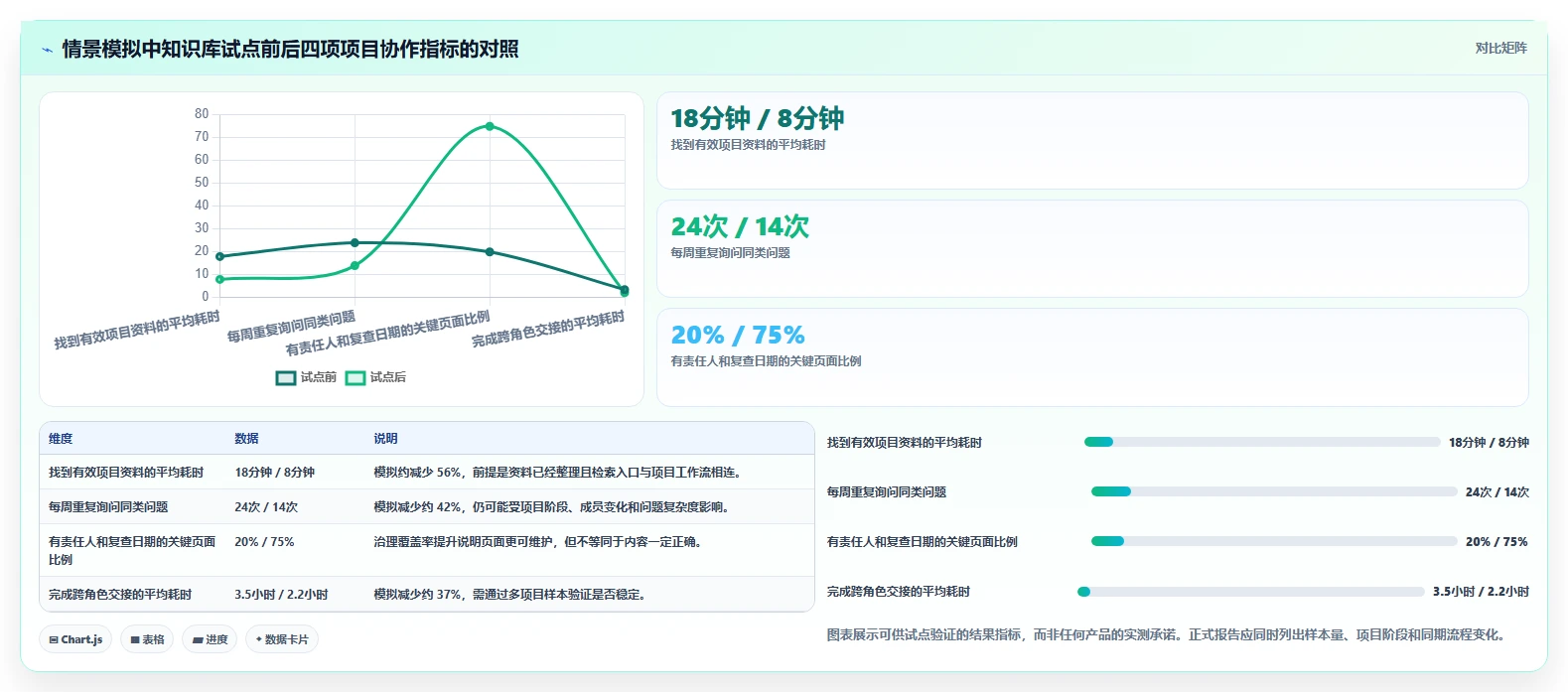The height and width of the screenshot is (692, 1568).
Task: Click the 数据卡片 tag chip
Action: click(x=282, y=639)
